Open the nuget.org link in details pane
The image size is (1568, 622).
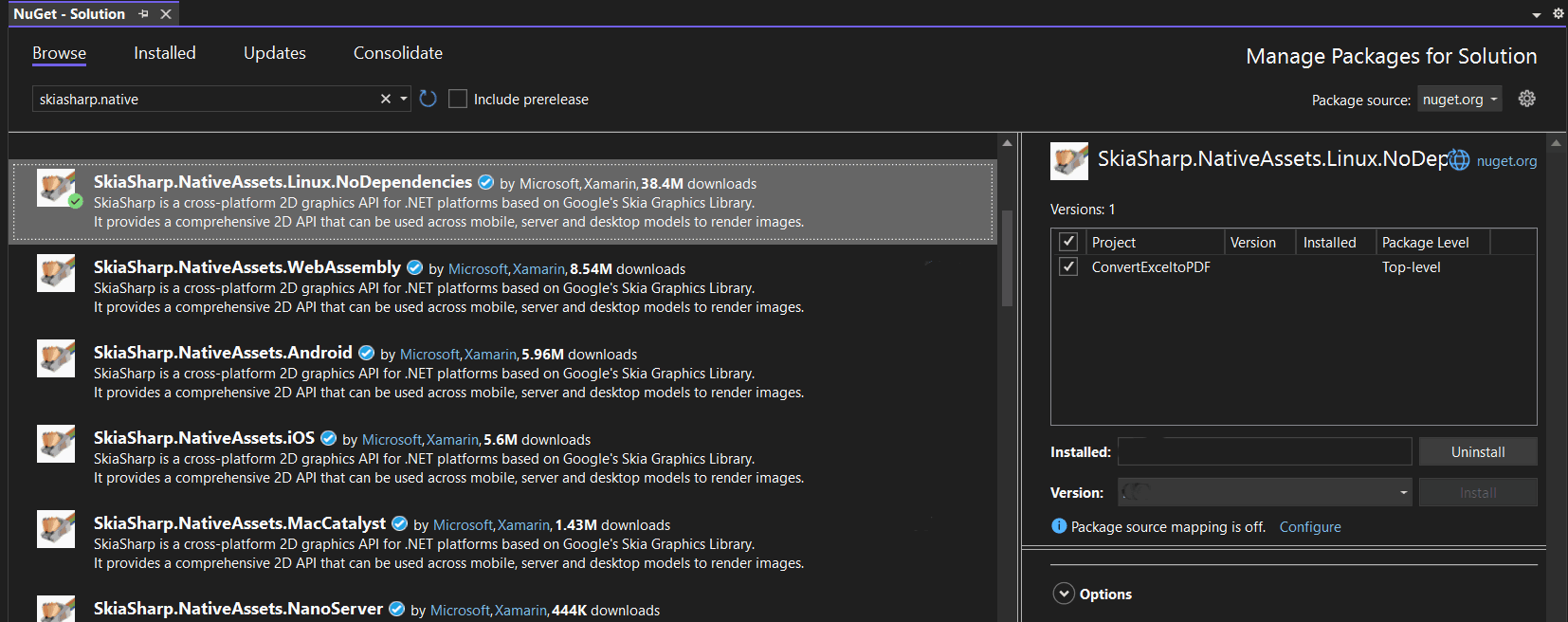coord(1506,160)
